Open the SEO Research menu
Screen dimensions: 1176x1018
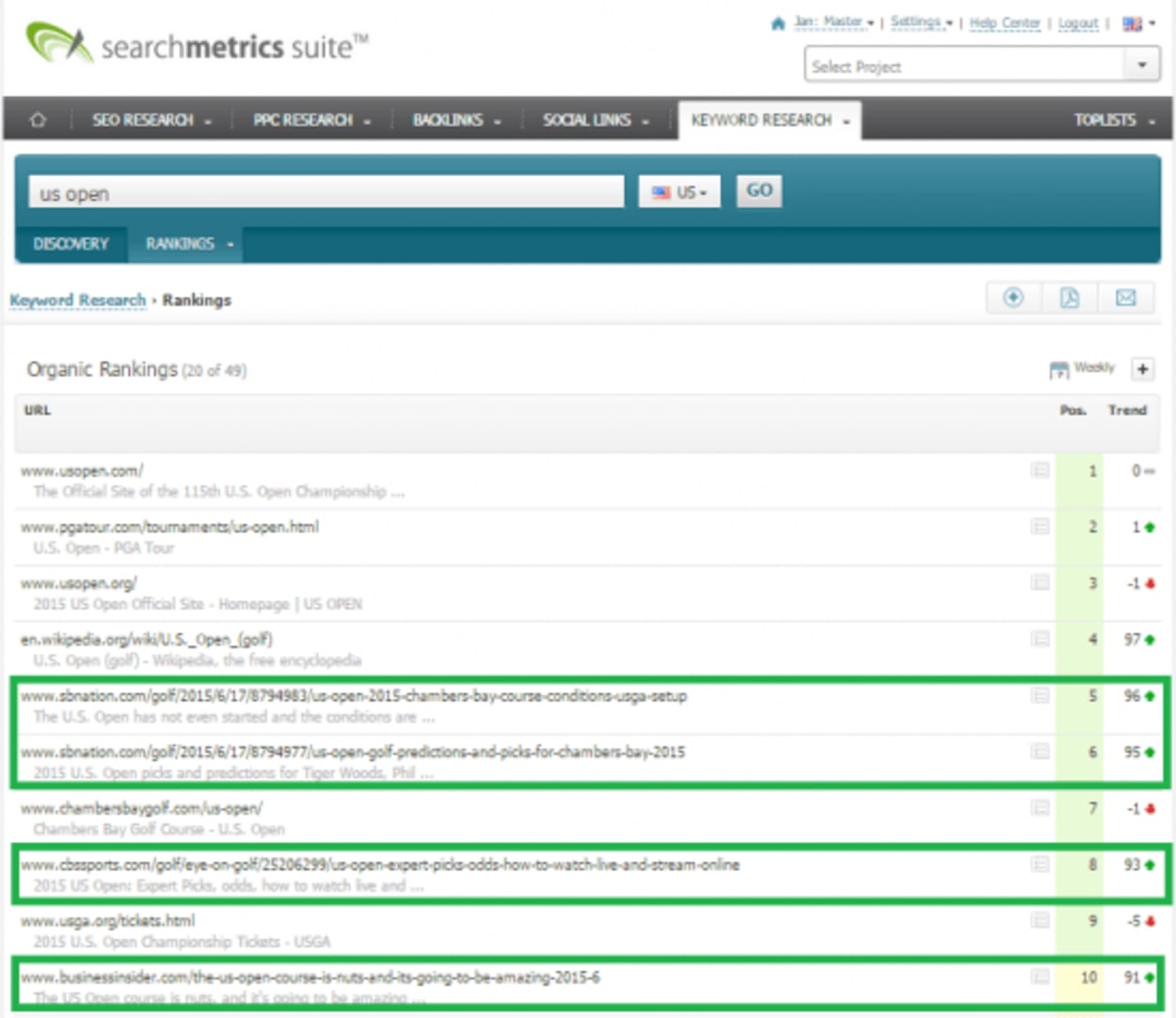[x=151, y=119]
